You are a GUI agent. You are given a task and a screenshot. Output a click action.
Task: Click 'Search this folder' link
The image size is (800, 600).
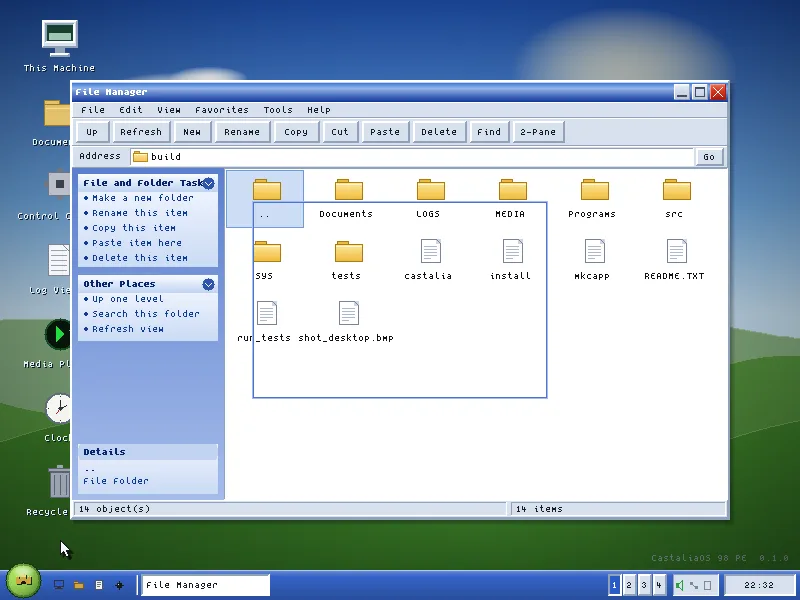coord(146,314)
